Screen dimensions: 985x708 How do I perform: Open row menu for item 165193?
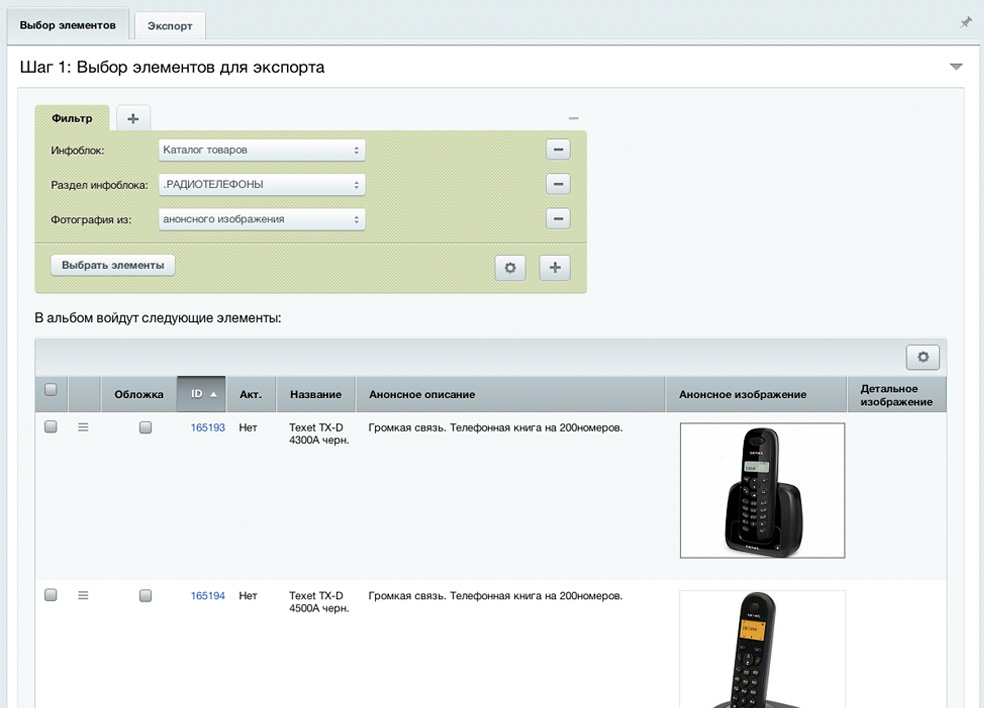coord(83,427)
